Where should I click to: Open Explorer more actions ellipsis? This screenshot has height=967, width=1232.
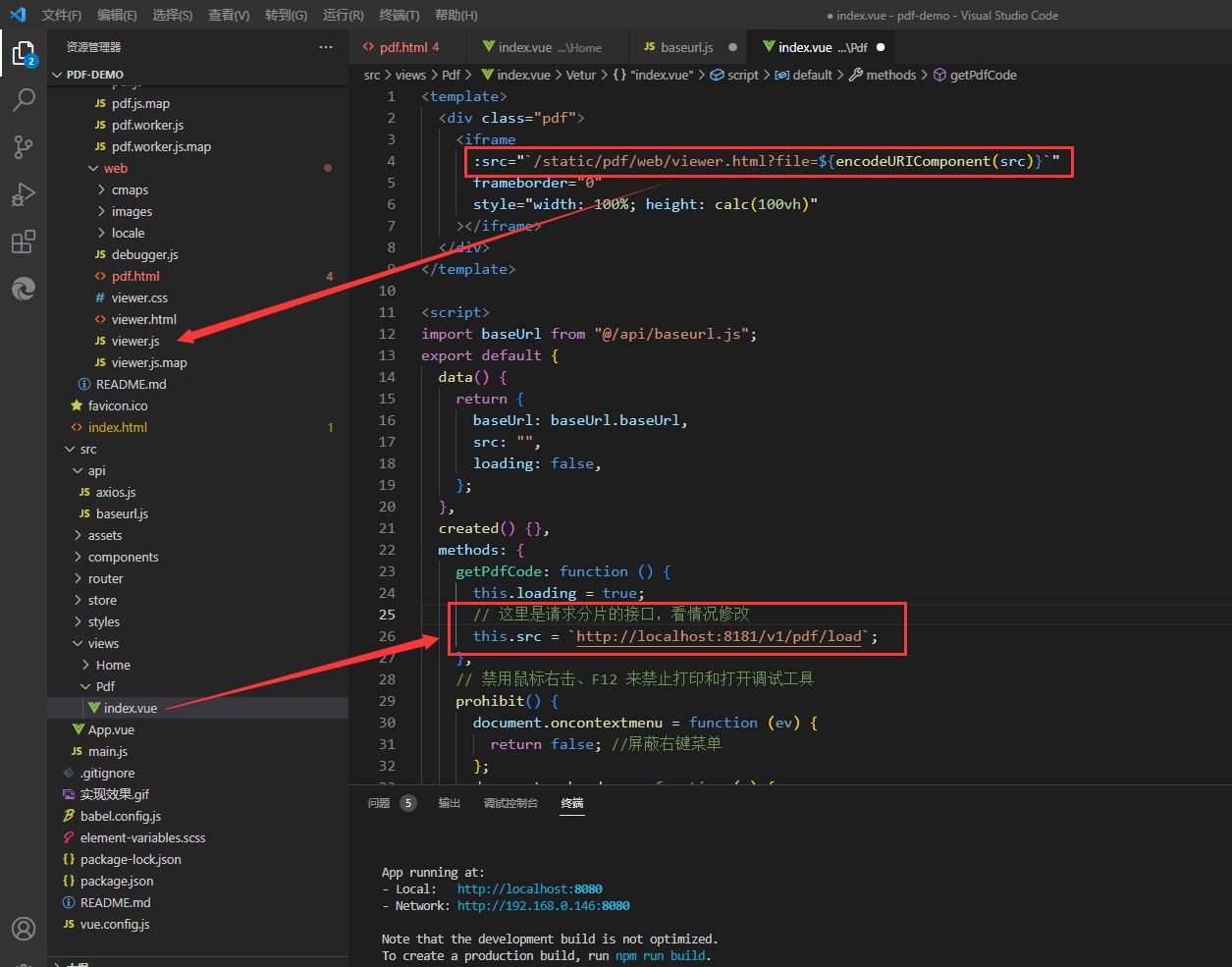pyautogui.click(x=326, y=47)
